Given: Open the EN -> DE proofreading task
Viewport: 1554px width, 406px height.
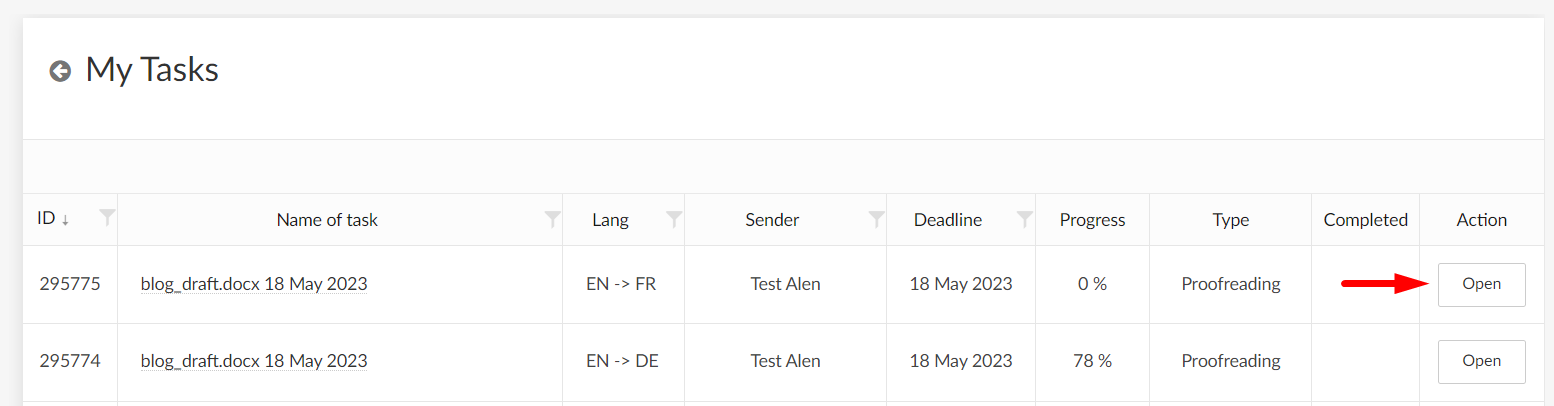Looking at the screenshot, I should pyautogui.click(x=1481, y=361).
